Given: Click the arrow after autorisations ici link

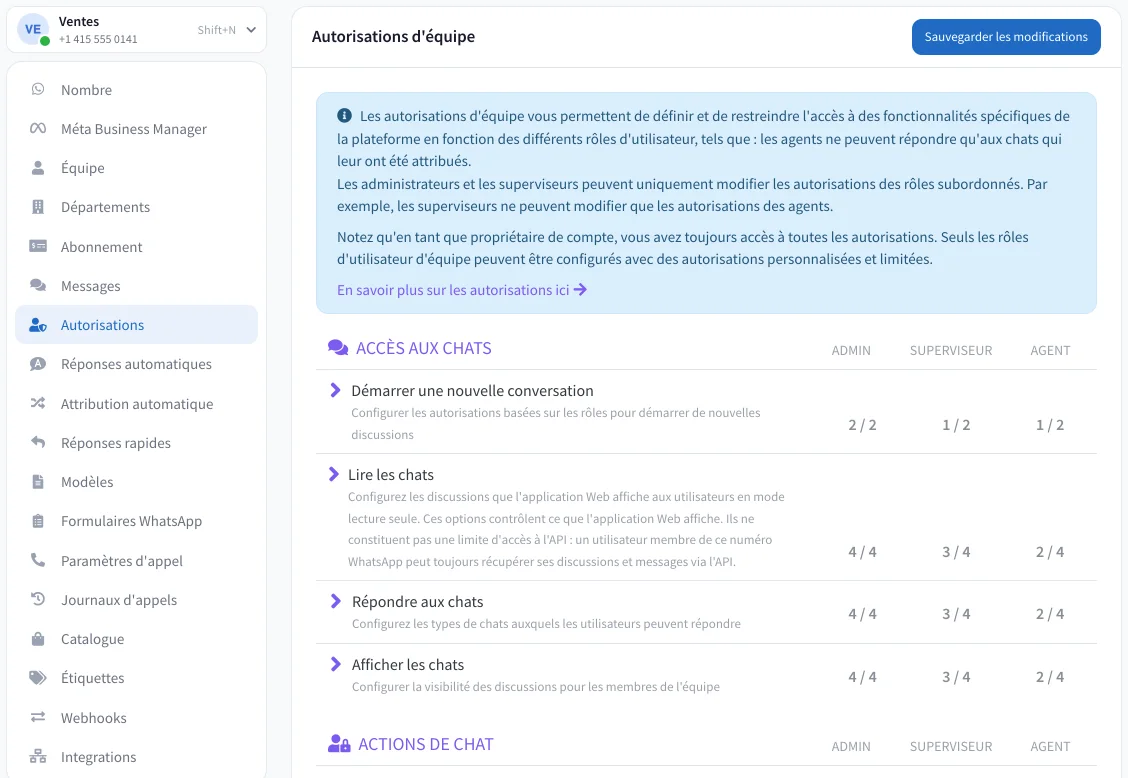Looking at the screenshot, I should click(x=580, y=289).
